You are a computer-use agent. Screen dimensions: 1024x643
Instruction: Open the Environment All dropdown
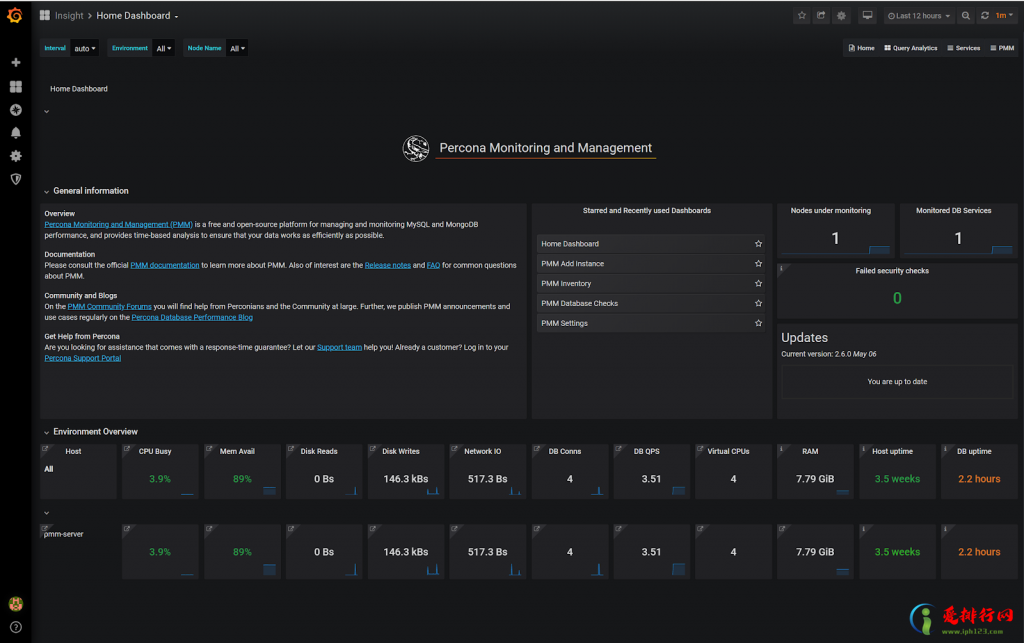(163, 48)
